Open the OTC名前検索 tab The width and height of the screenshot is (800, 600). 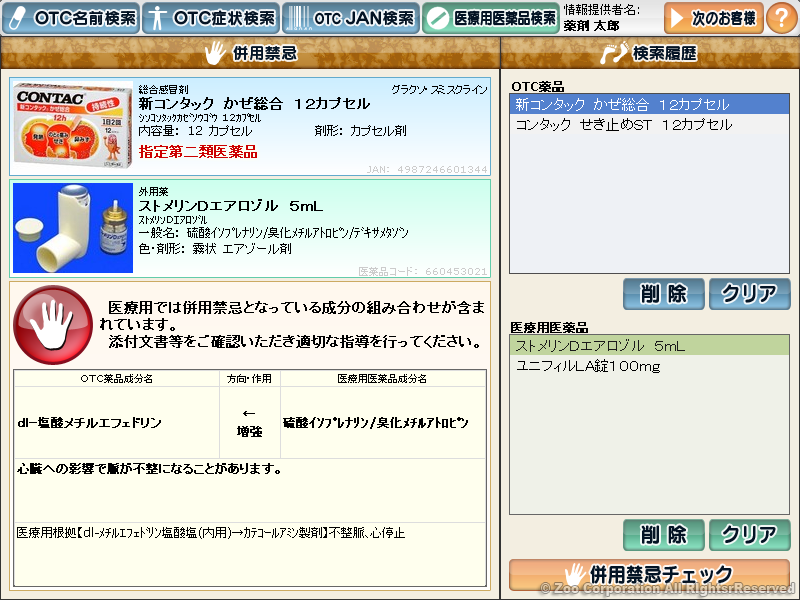pyautogui.click(x=71, y=18)
